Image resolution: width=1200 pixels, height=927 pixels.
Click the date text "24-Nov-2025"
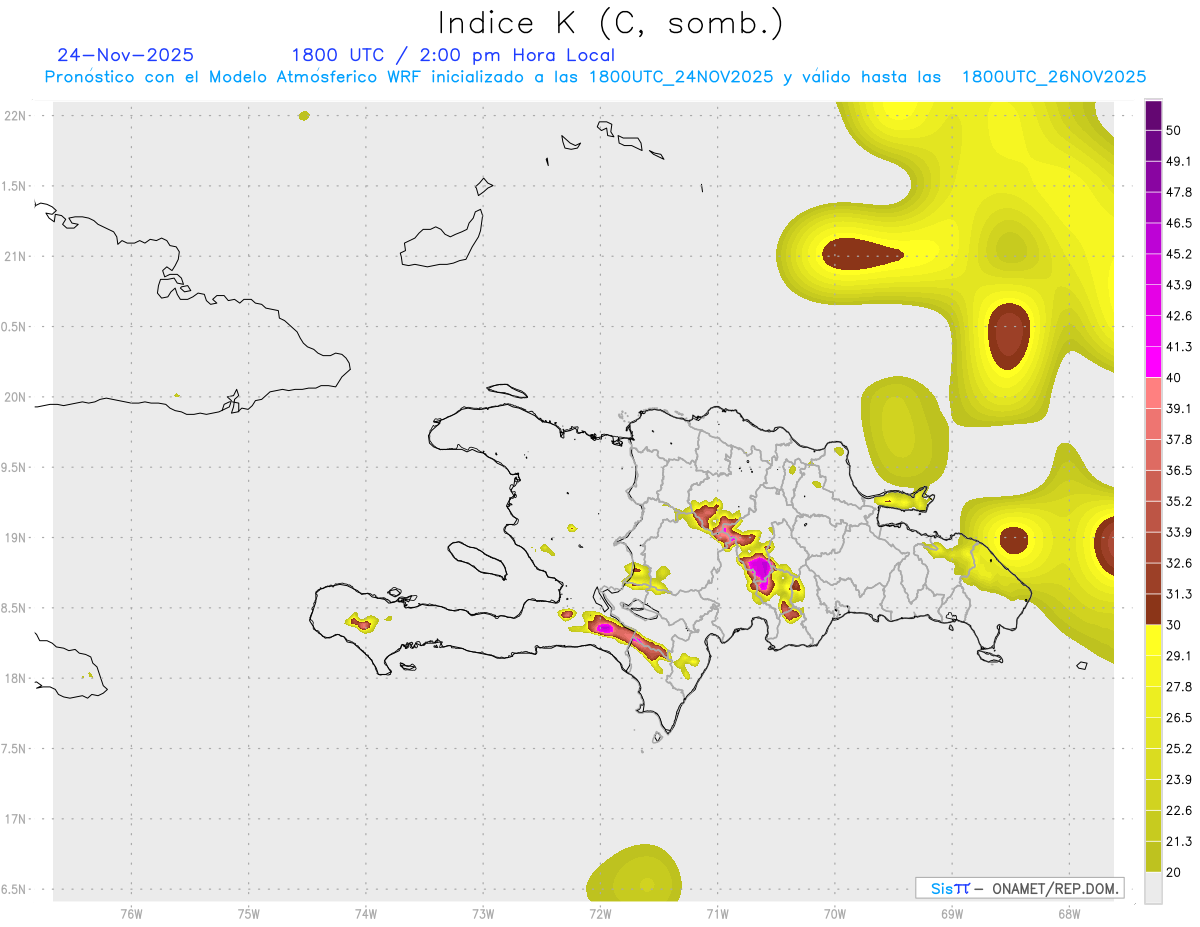(126, 55)
